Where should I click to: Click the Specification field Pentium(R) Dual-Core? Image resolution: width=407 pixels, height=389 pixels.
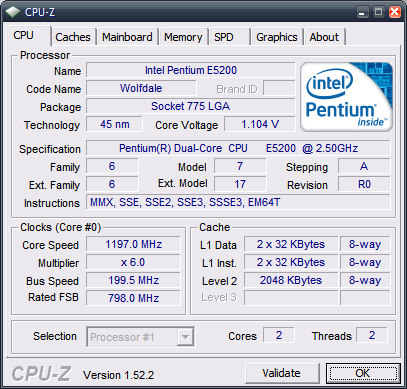[x=238, y=148]
